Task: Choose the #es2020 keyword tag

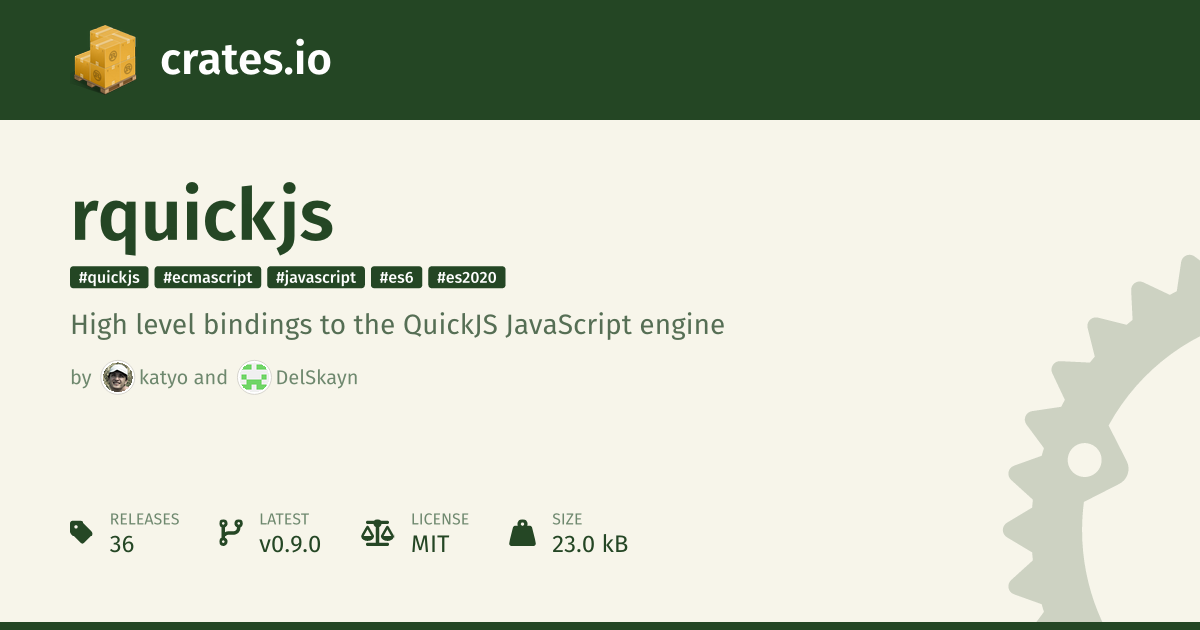Action: pyautogui.click(x=467, y=278)
